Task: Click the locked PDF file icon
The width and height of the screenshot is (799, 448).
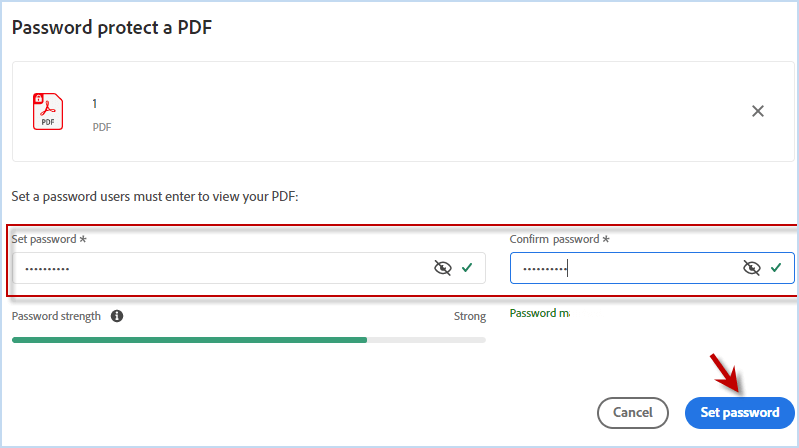Action: 47,111
